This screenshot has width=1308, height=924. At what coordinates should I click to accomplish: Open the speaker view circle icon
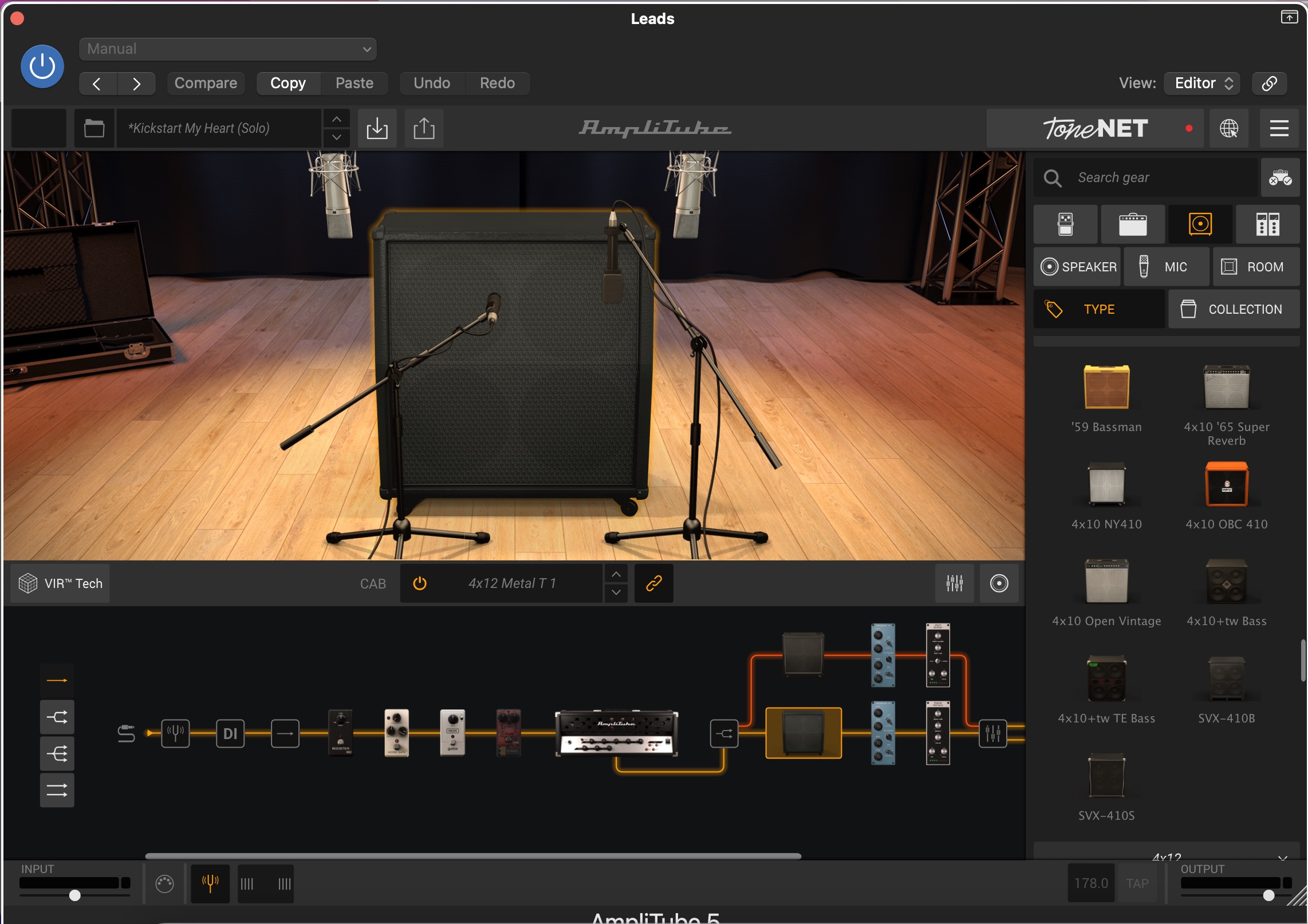pyautogui.click(x=999, y=583)
